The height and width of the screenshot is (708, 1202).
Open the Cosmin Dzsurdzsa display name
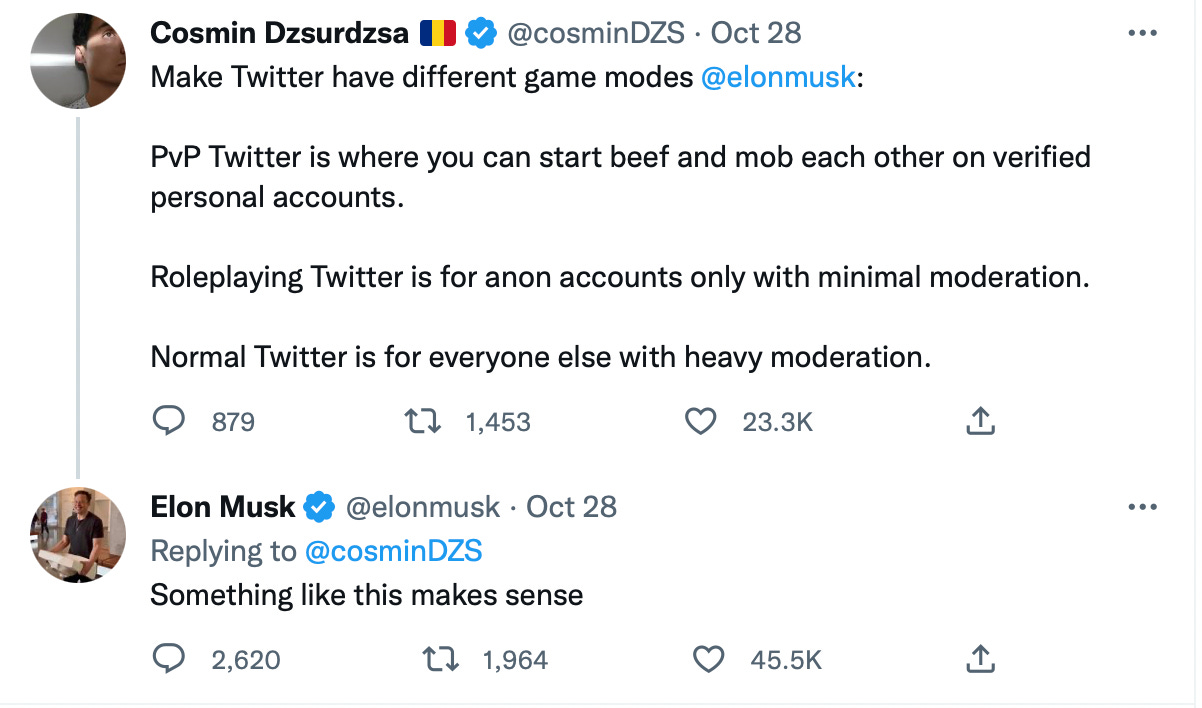pyautogui.click(x=280, y=33)
